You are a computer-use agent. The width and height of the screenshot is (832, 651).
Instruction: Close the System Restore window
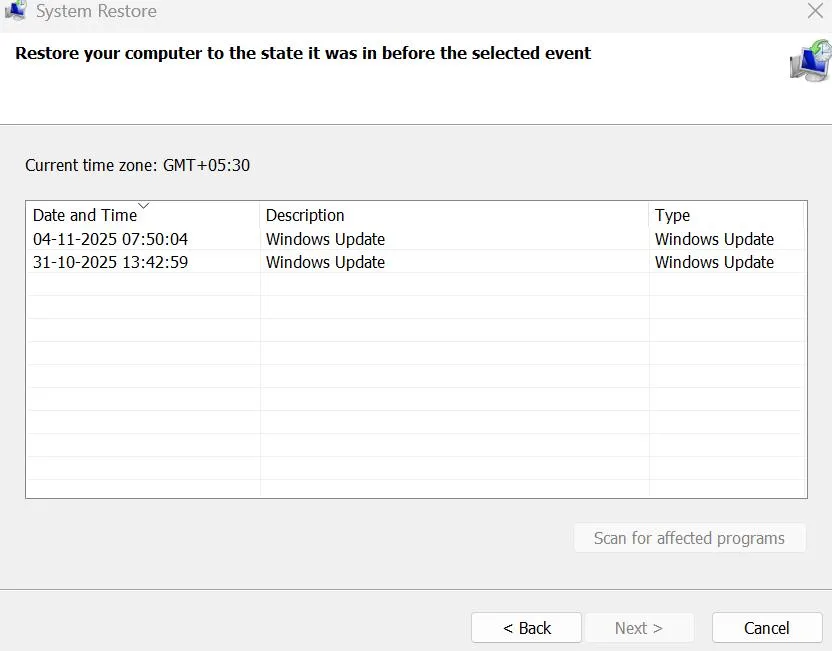(815, 11)
